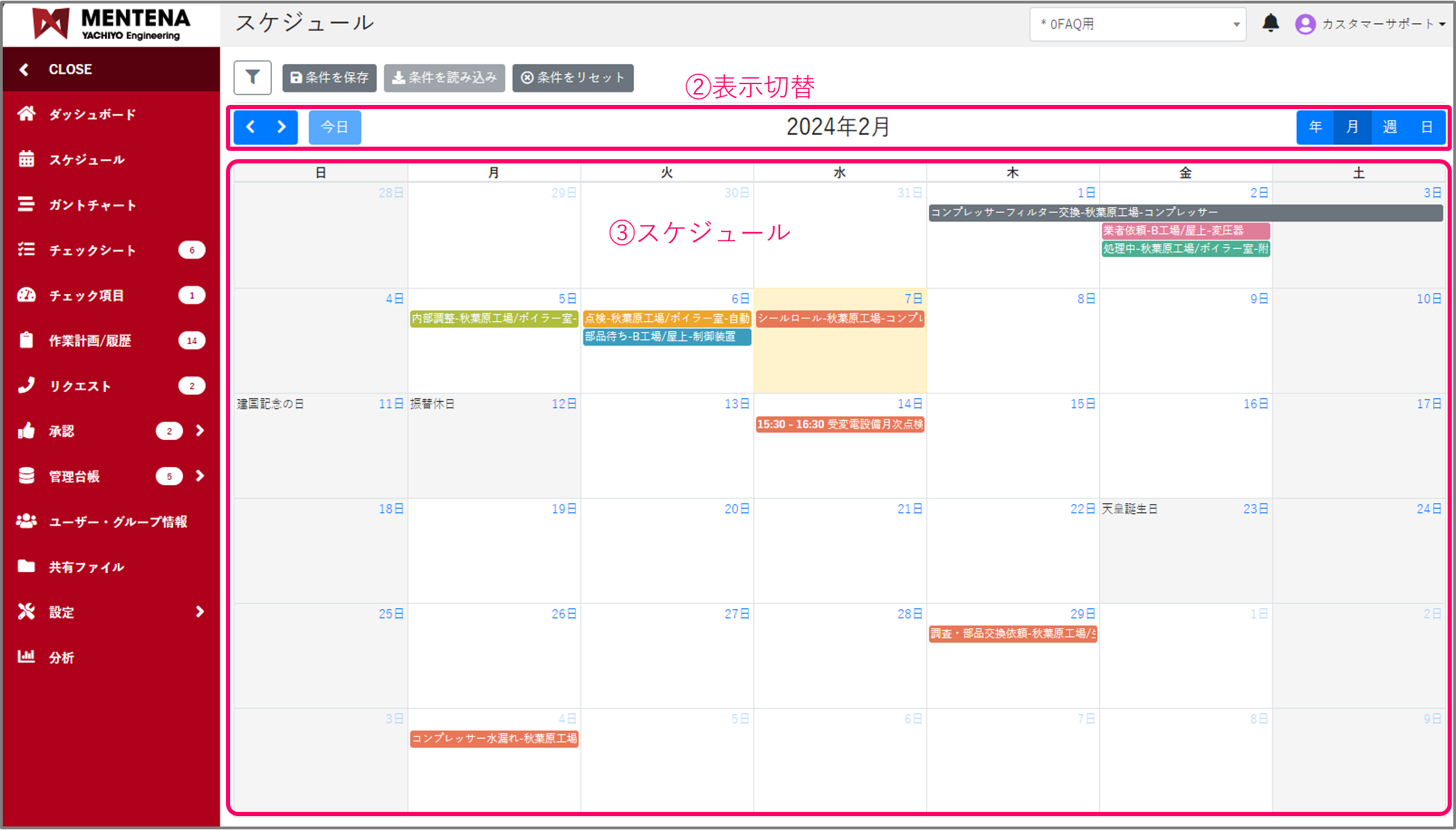
Task: Click Save Conditions button
Action: click(x=330, y=78)
